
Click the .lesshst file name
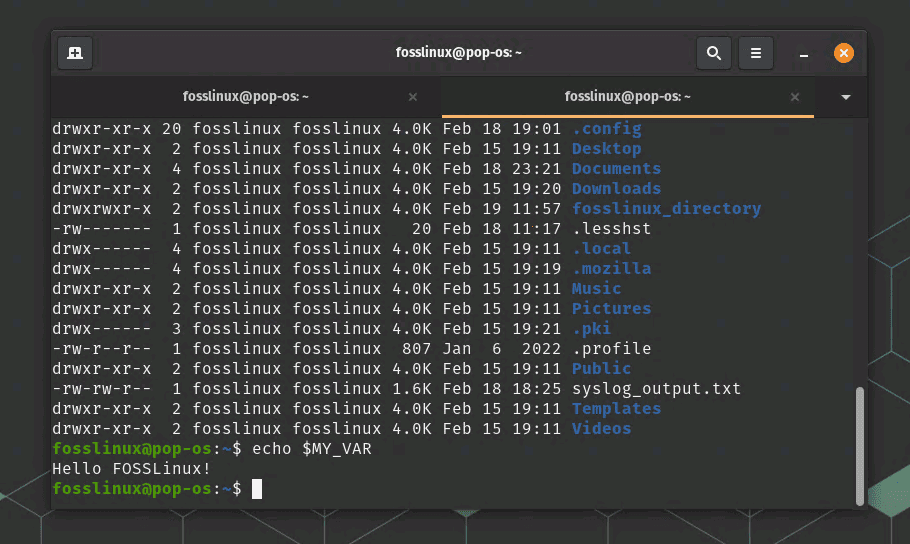click(612, 229)
